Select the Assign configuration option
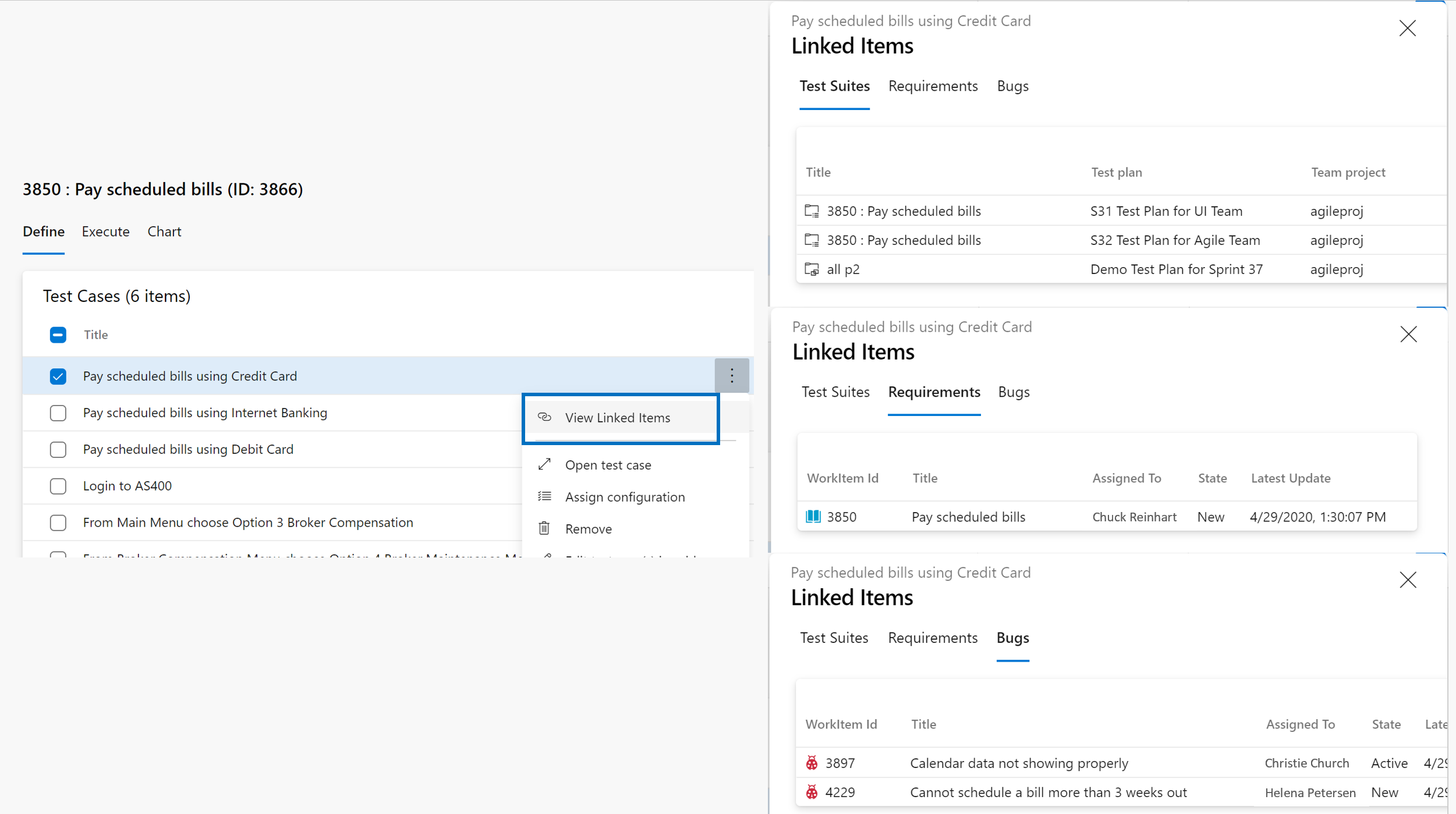Image resolution: width=1456 pixels, height=814 pixels. pos(625,496)
